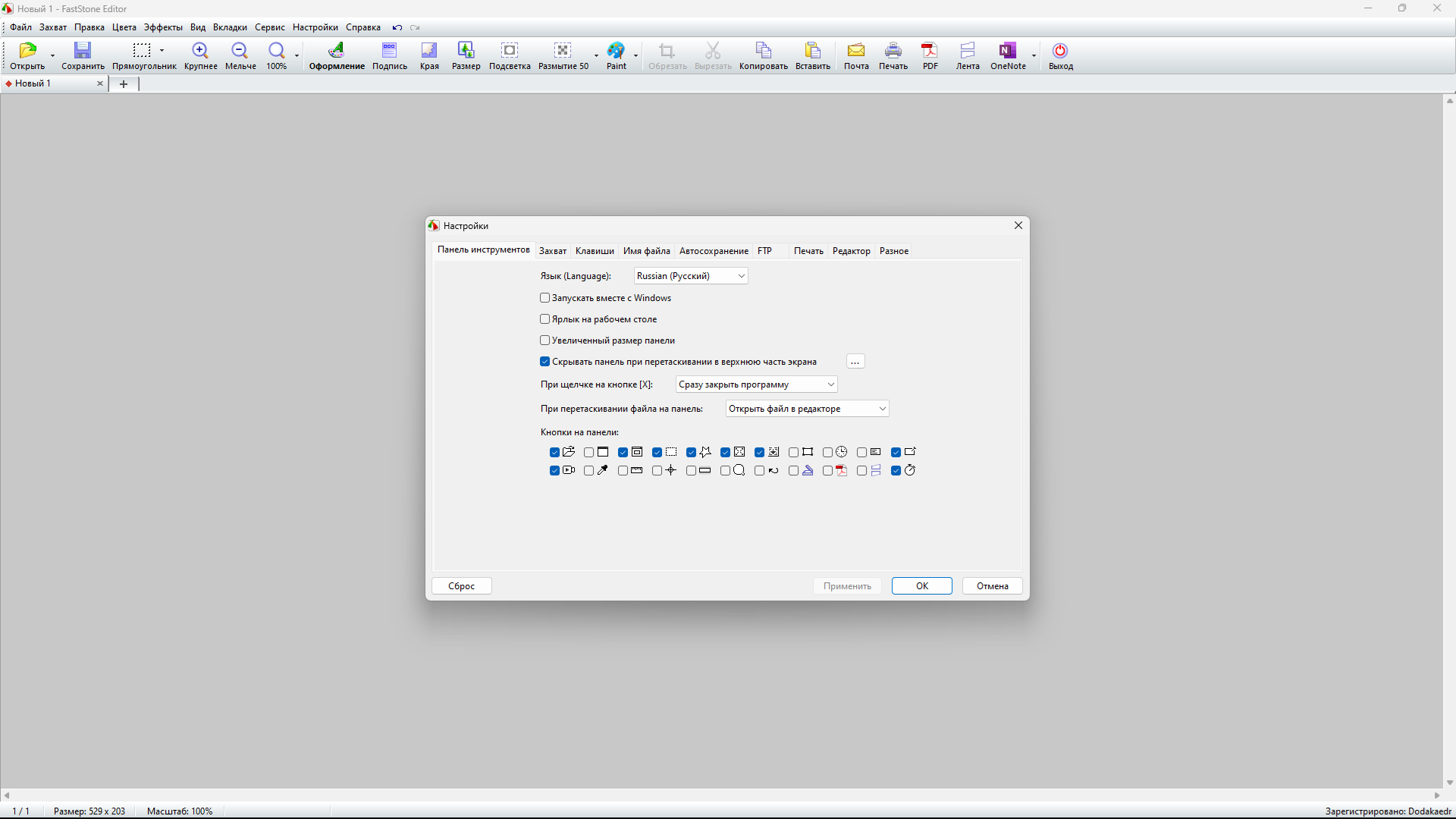The image size is (1456, 819).
Task: Open the Оформление drawing tool
Action: [337, 51]
